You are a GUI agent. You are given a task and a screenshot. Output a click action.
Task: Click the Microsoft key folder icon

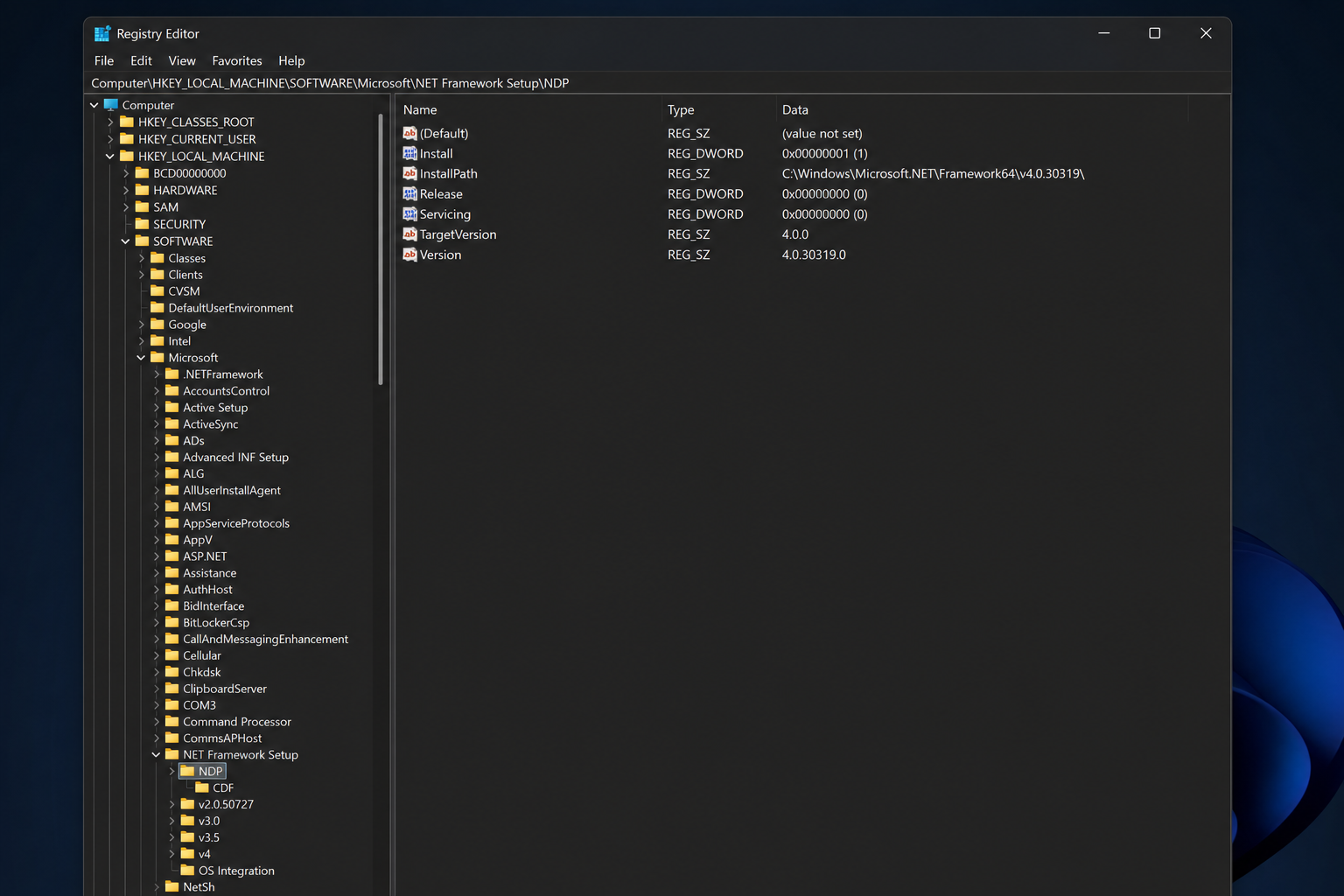coord(157,358)
